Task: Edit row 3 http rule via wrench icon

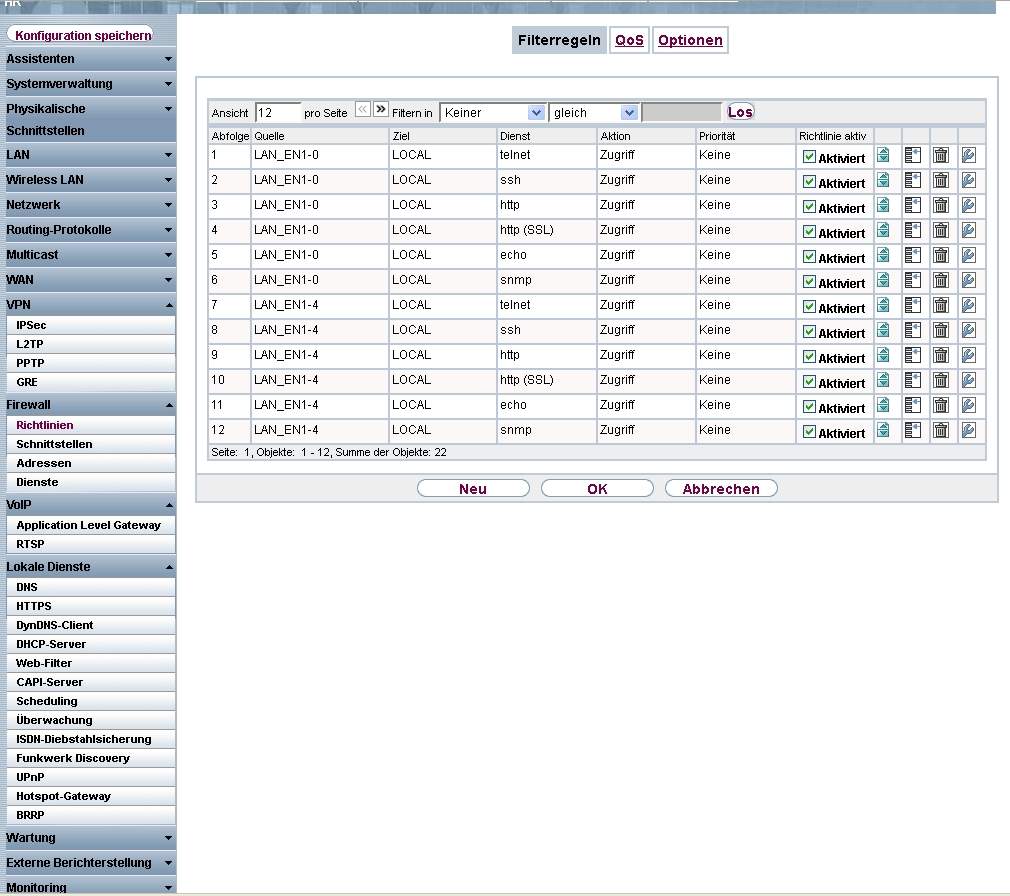Action: tap(968, 206)
